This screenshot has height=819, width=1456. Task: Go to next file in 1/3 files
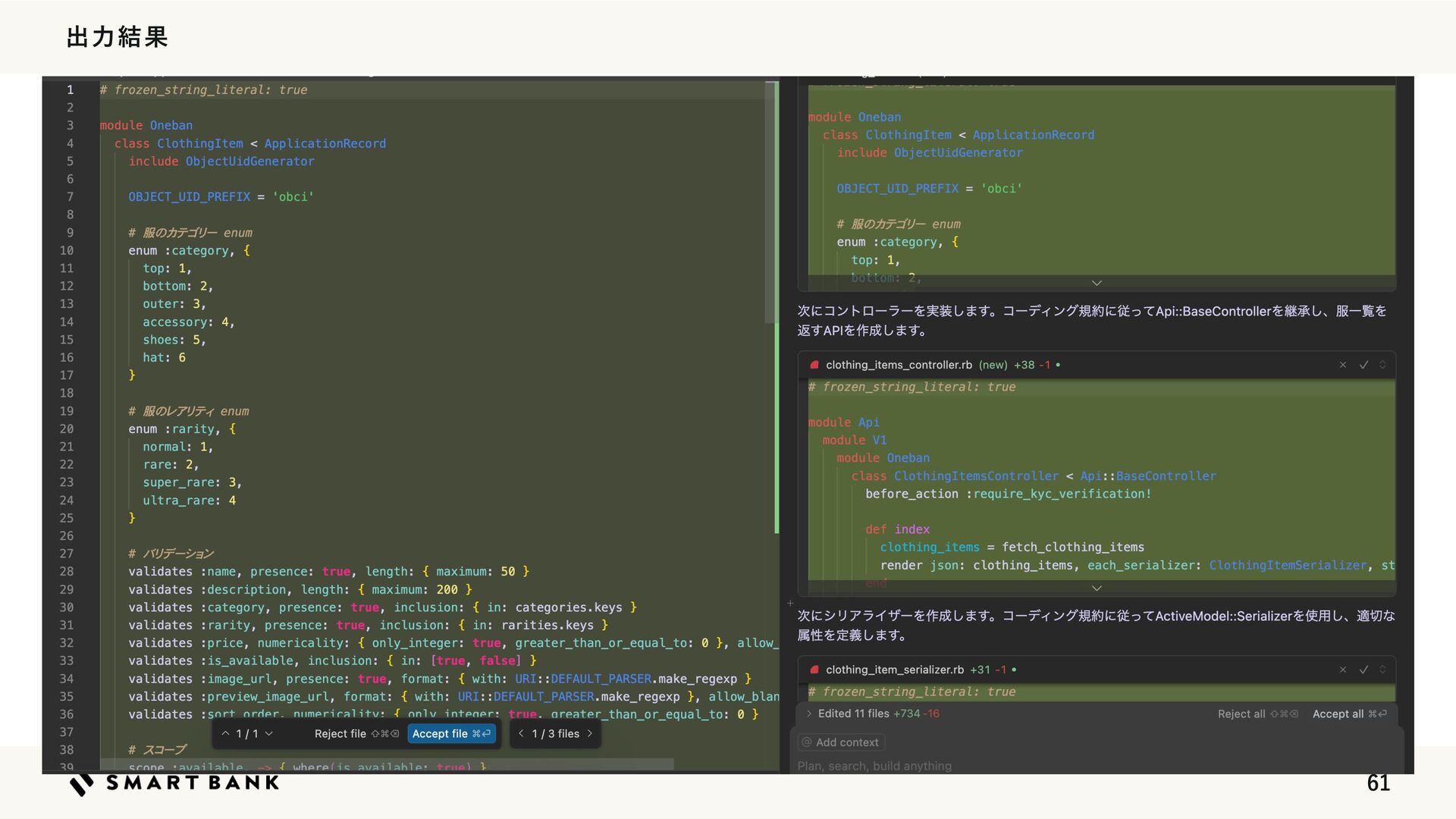[x=590, y=733]
